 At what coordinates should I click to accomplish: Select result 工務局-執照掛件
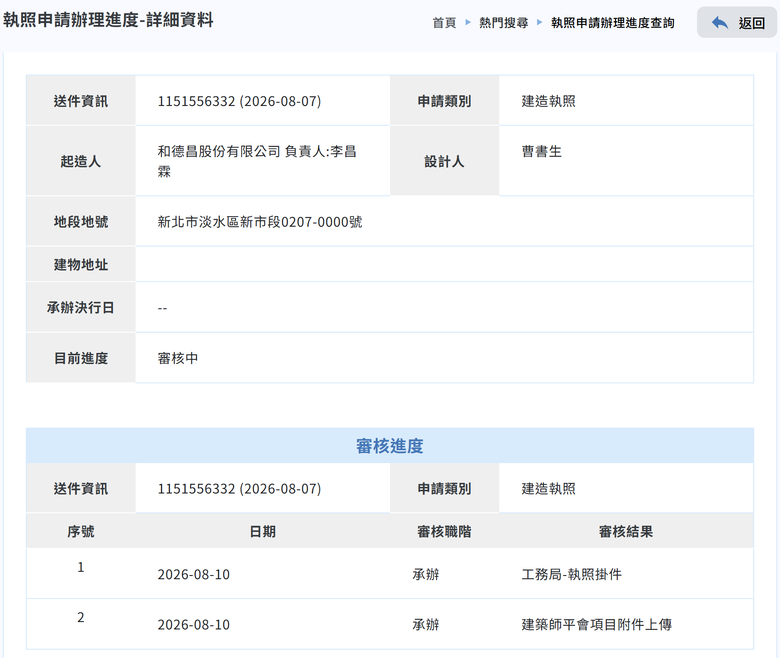pos(572,574)
